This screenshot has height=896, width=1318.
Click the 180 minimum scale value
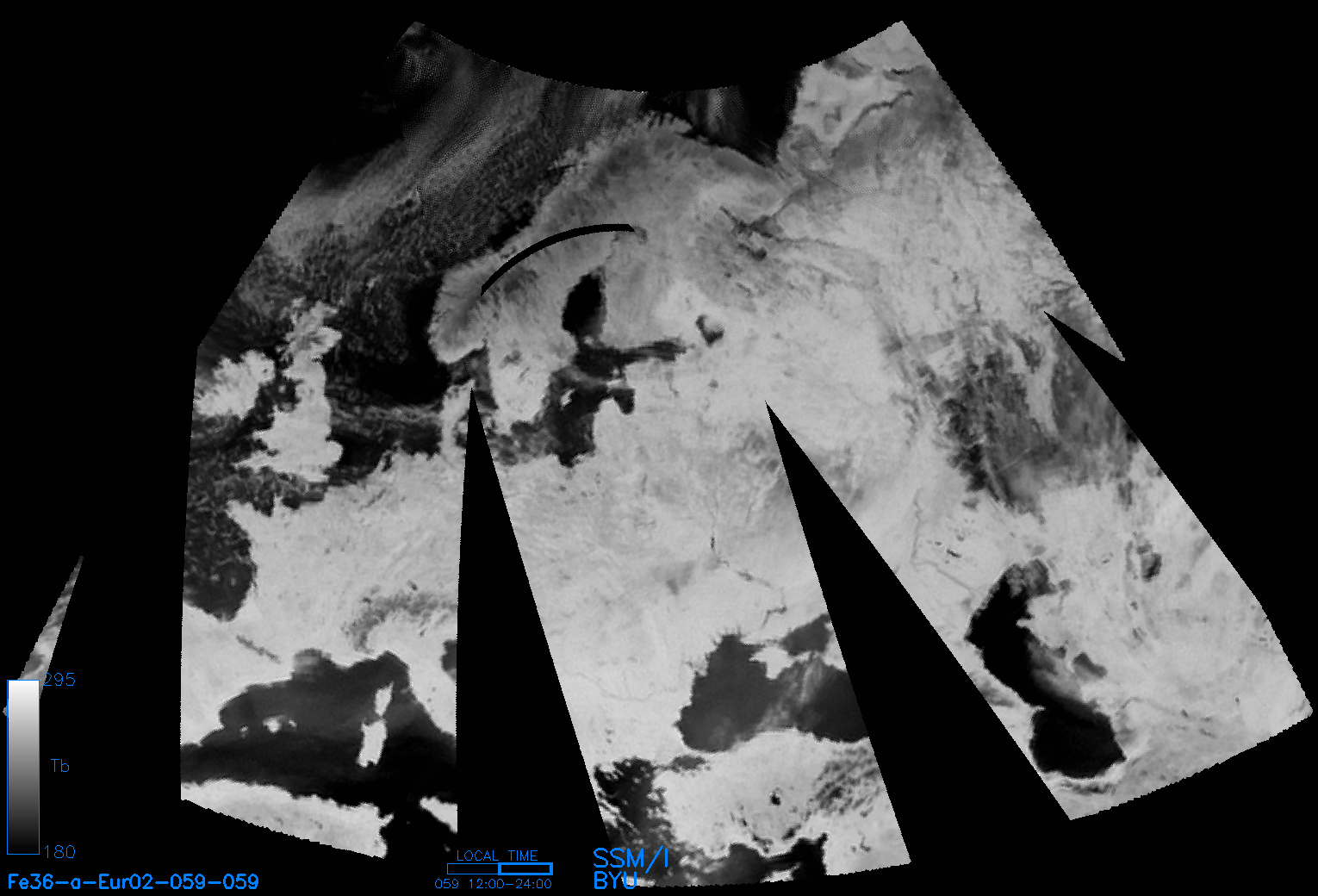pos(59,852)
